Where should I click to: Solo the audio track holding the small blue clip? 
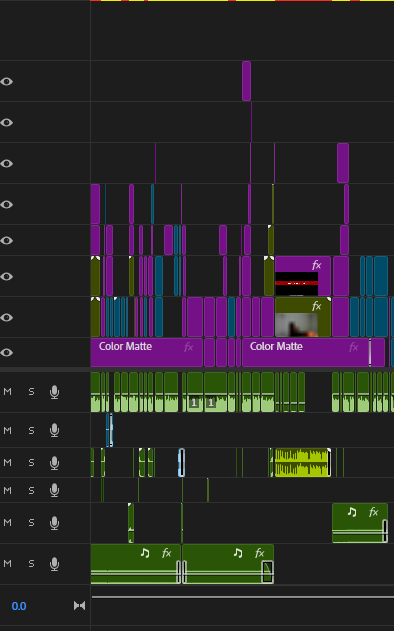click(31, 430)
